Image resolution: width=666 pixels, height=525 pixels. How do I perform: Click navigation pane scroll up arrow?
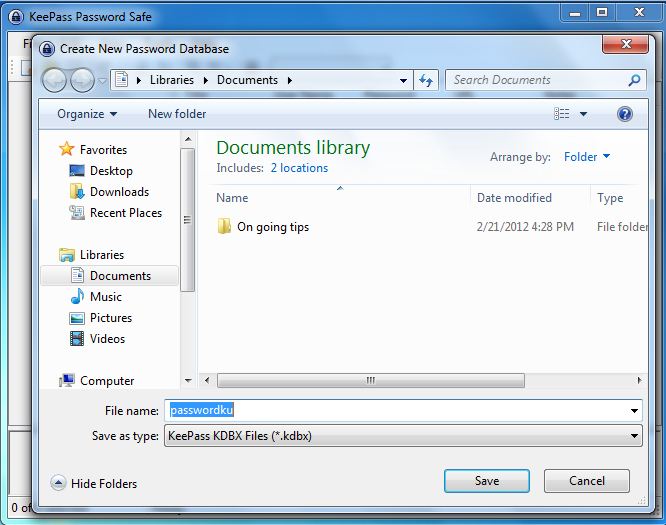tap(188, 139)
